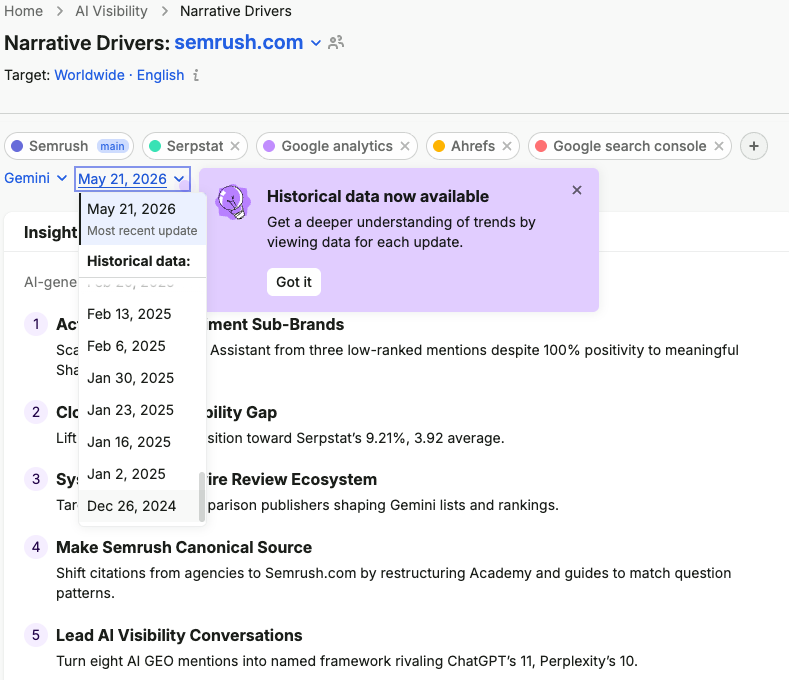Expand the semrush.com domain dropdown
Image resolution: width=789 pixels, height=680 pixels.
tap(315, 43)
